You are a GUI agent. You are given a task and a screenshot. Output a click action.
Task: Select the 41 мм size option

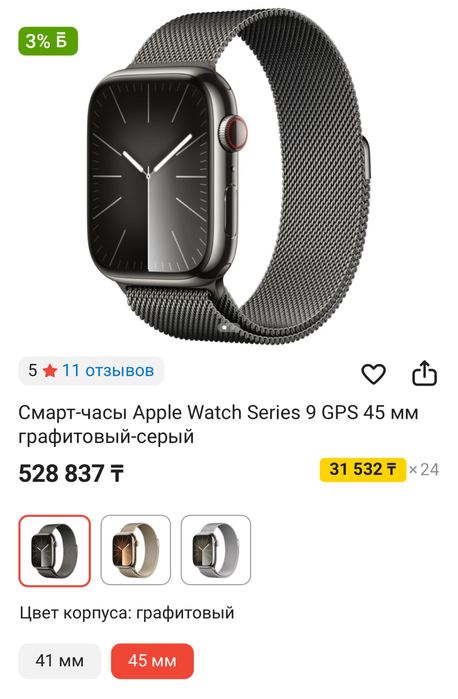(x=60, y=661)
